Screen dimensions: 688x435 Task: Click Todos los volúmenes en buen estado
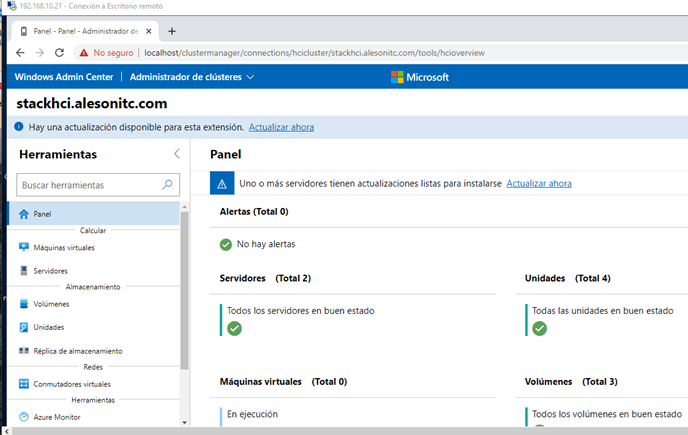click(x=607, y=414)
